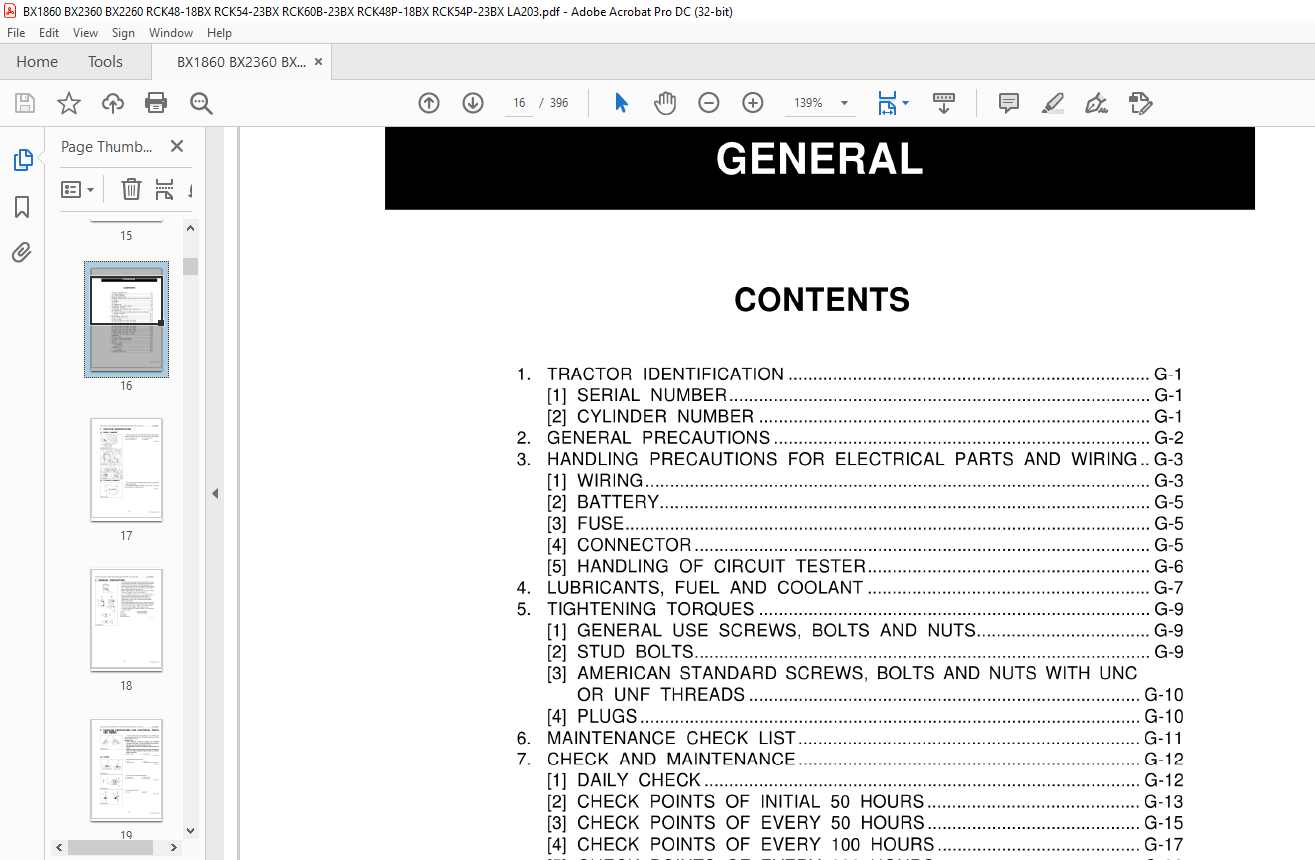Click the [2] CYLINDER NUMBER contents line

coord(865,416)
